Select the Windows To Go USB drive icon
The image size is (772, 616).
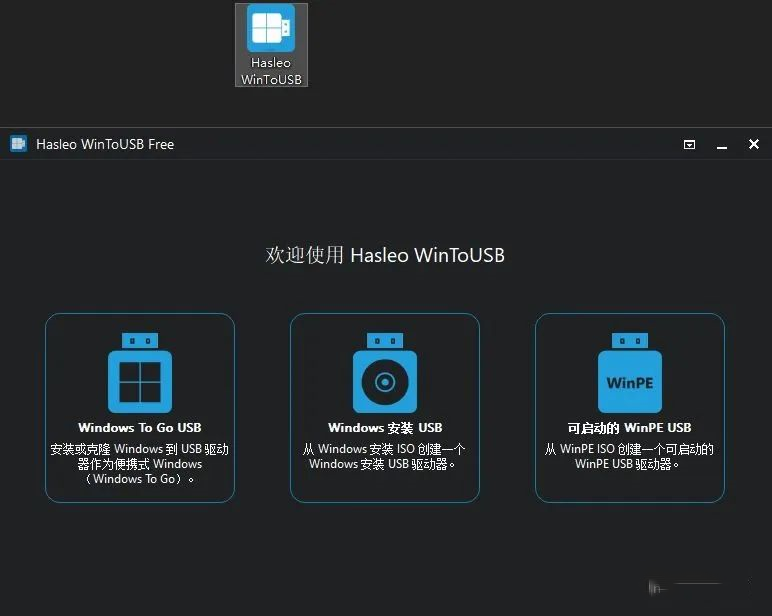(140, 373)
